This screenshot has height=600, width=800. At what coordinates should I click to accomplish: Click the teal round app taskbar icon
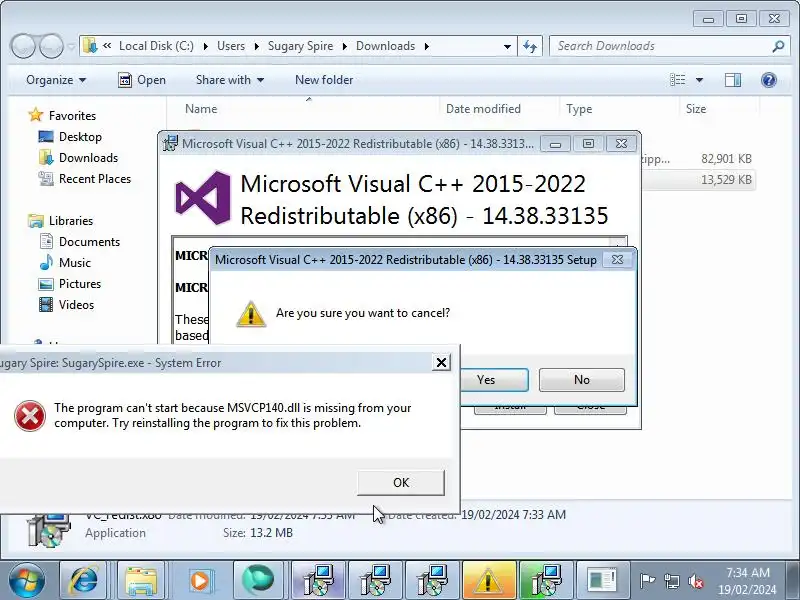coord(258,581)
